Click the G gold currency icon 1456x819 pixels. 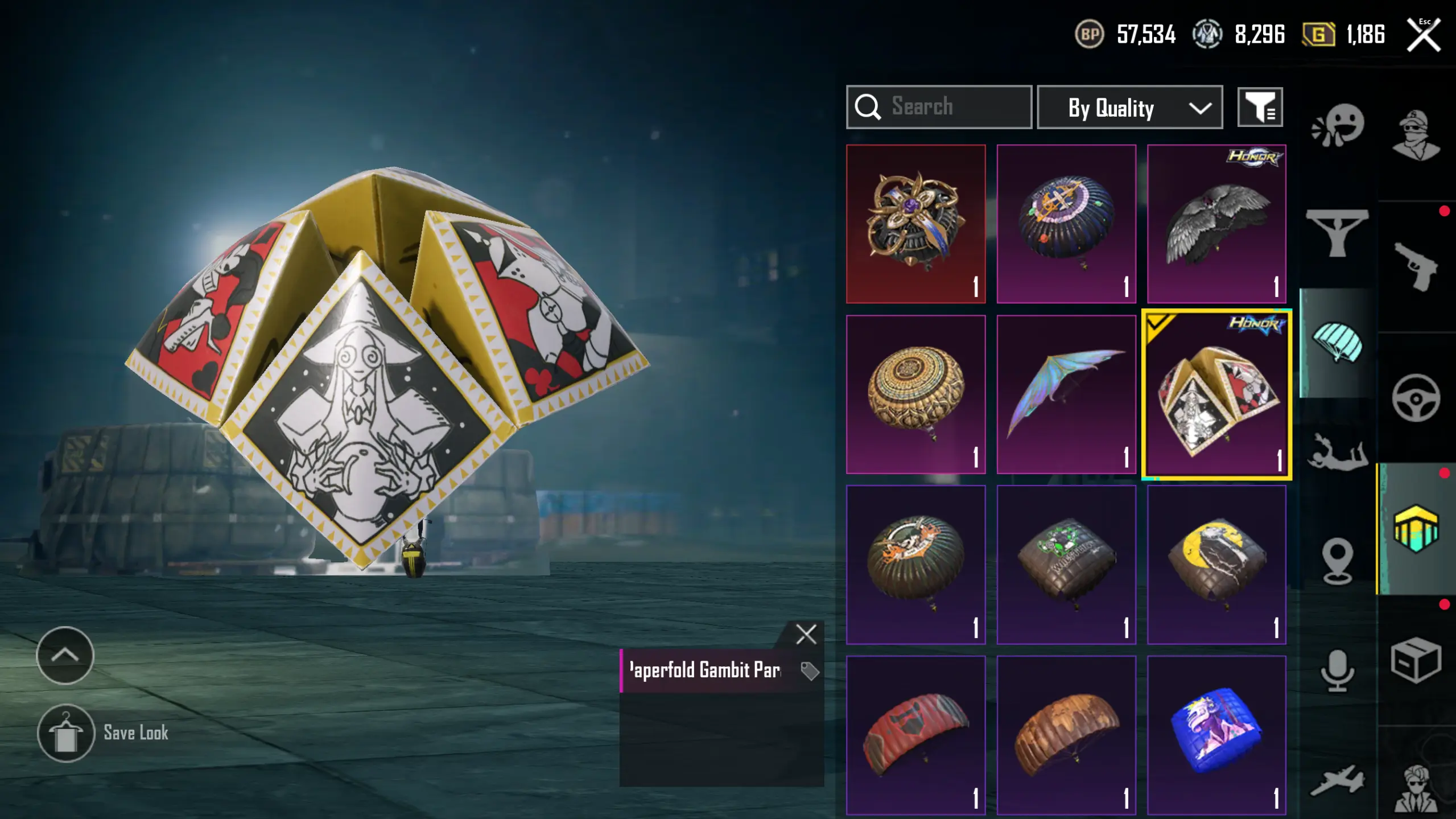pos(1318,34)
